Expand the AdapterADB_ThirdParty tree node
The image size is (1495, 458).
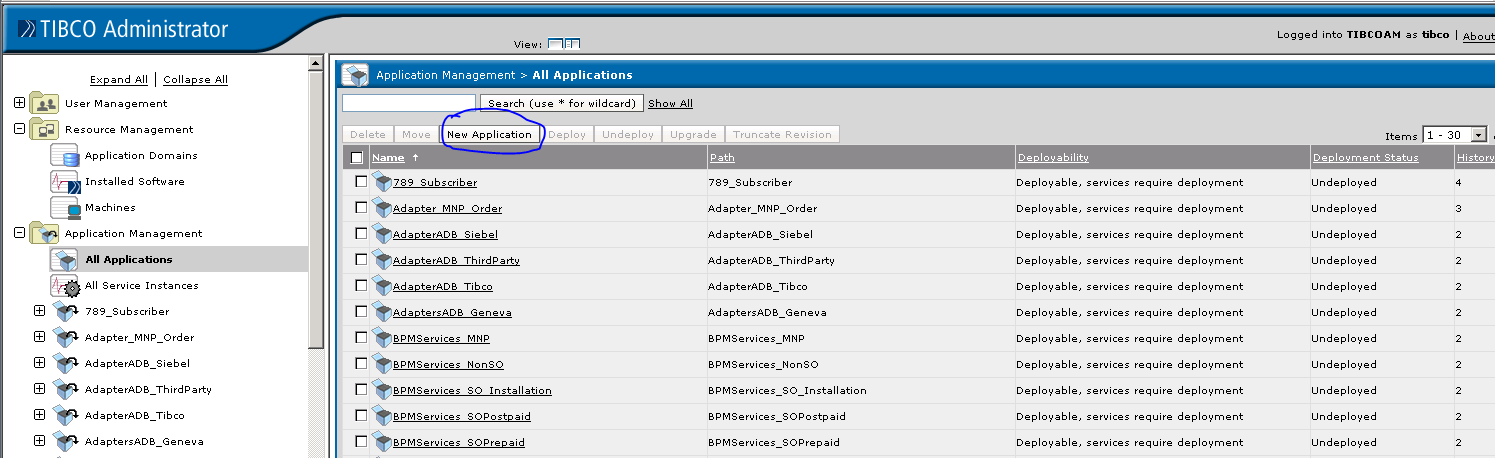pos(40,389)
